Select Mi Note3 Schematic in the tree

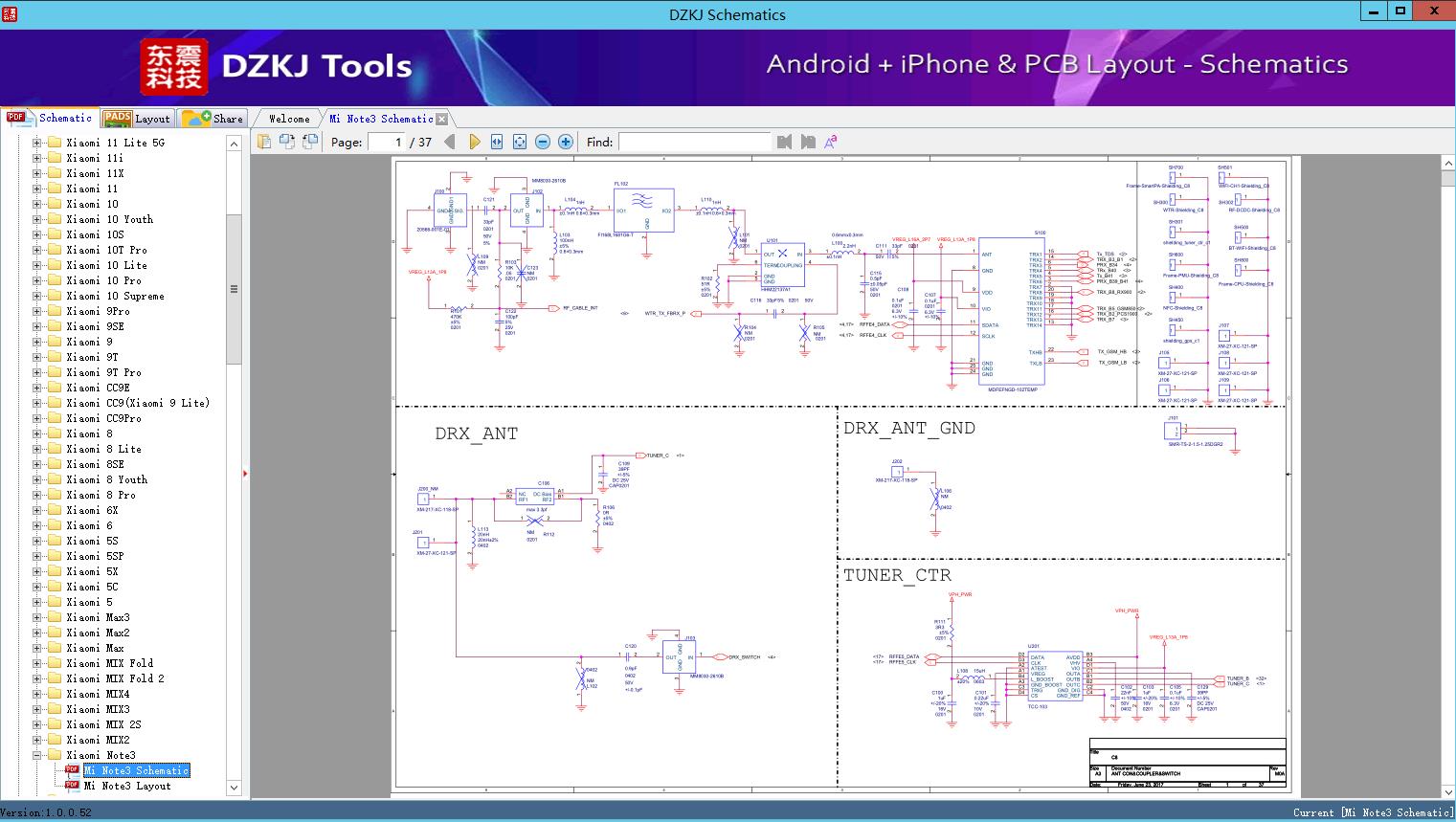click(x=136, y=770)
